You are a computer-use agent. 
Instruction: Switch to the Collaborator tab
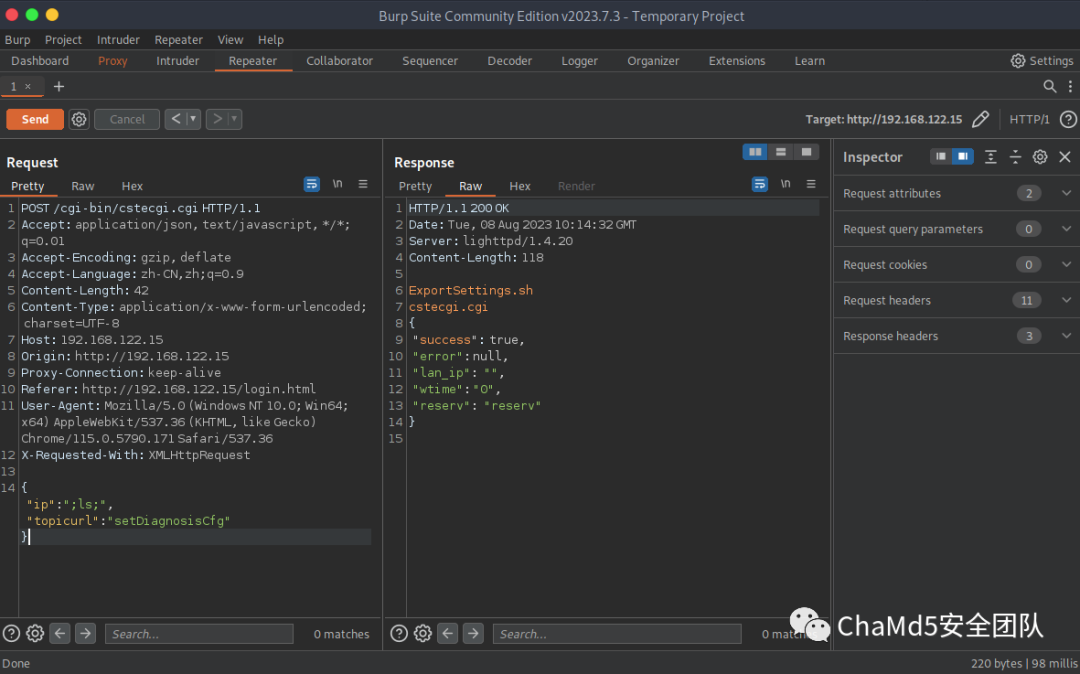click(340, 61)
